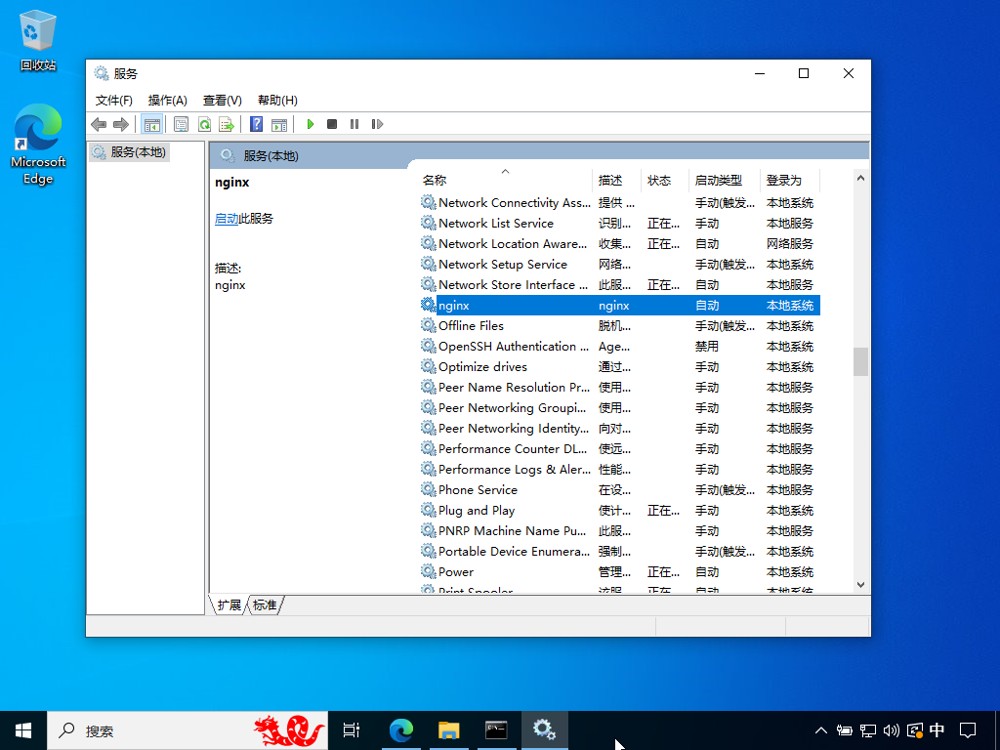Image resolution: width=1000 pixels, height=750 pixels.
Task: Open the 操作(A) menu
Action: 168,100
